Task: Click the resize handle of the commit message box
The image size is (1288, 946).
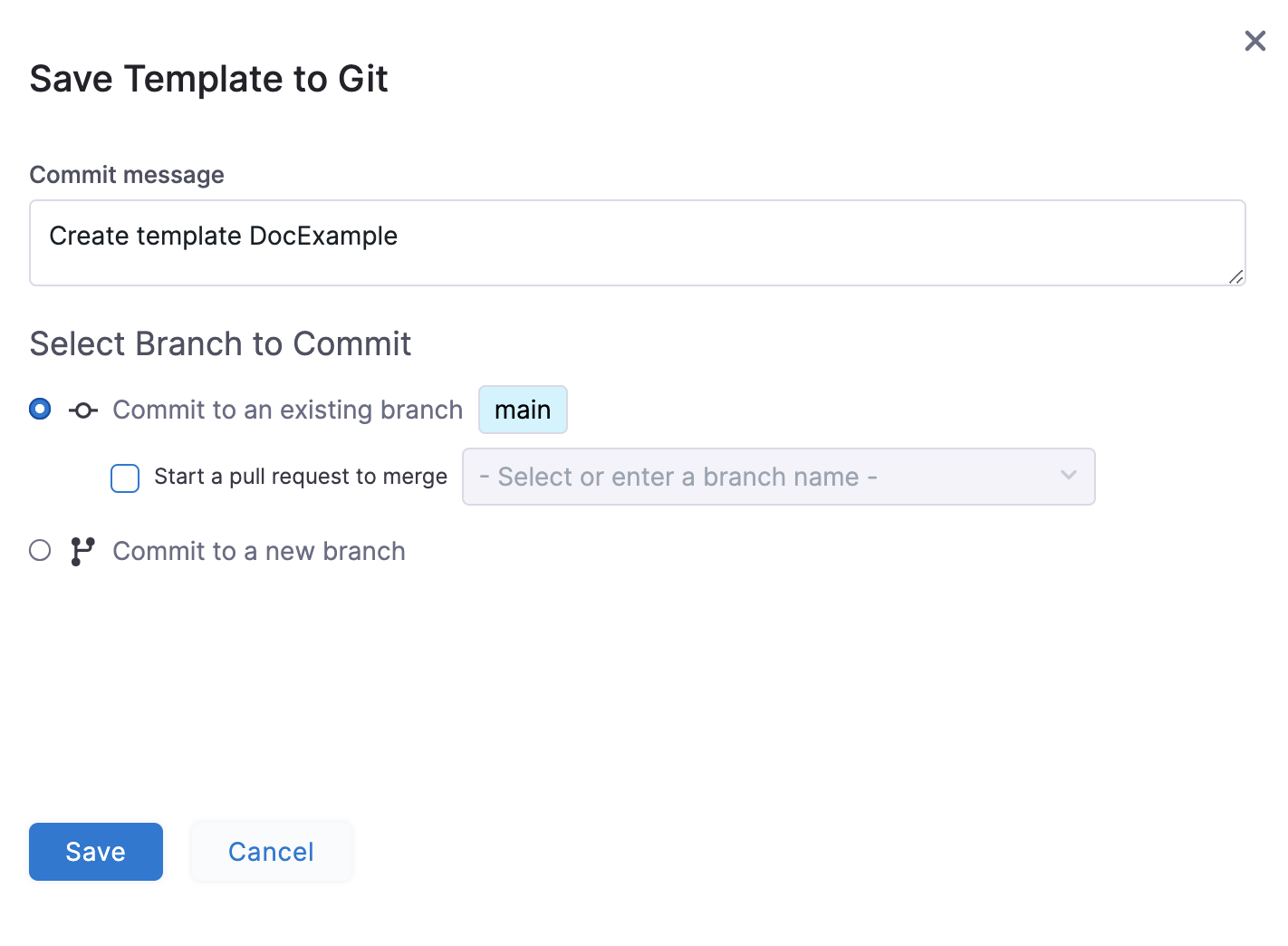Action: click(x=1235, y=276)
